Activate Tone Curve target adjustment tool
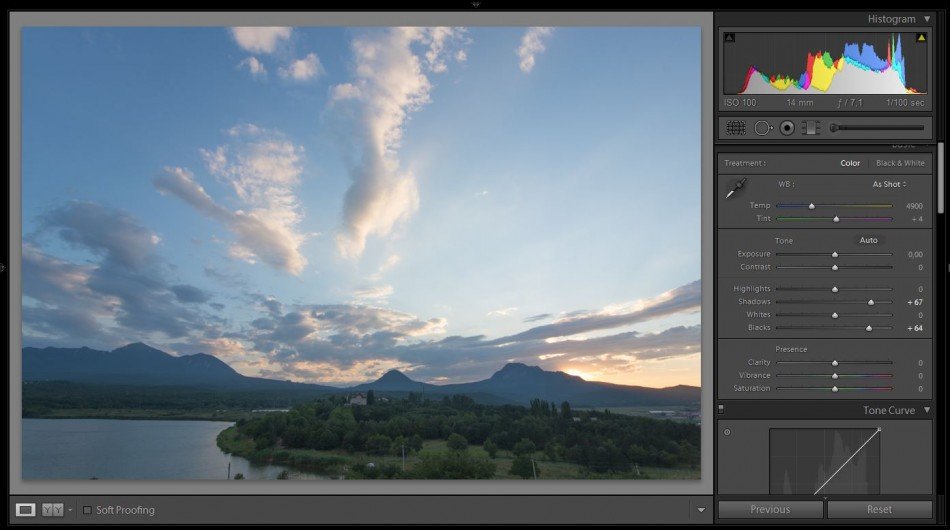 point(727,432)
